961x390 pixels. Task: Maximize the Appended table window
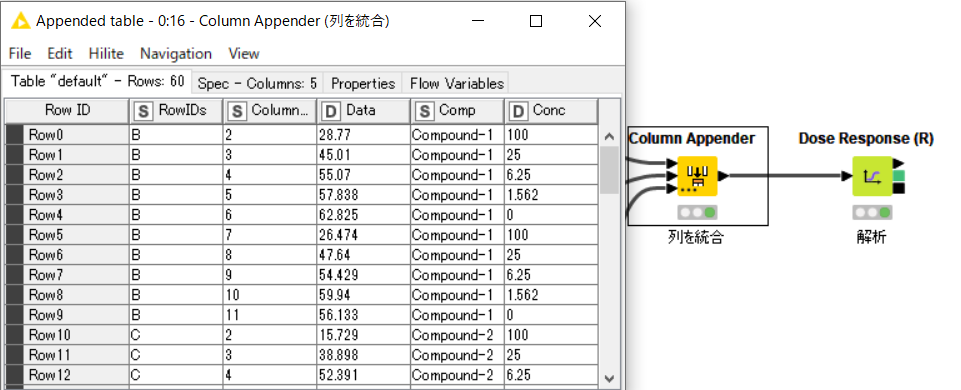click(x=536, y=21)
